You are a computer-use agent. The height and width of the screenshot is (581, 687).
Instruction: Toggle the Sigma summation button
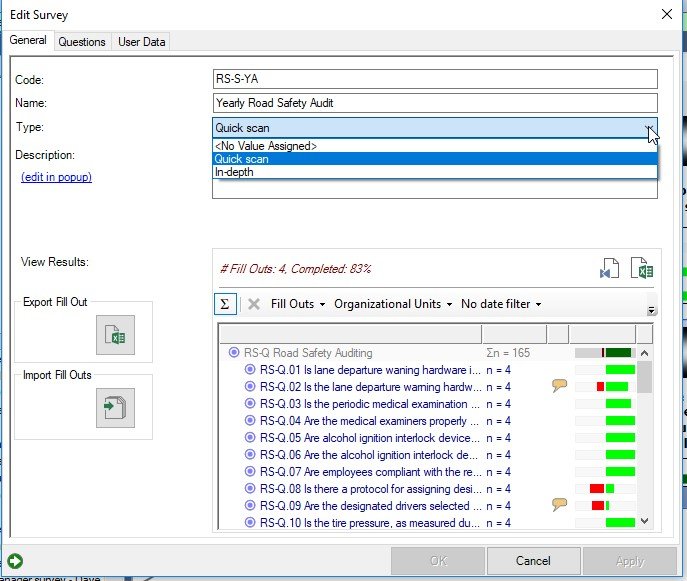coord(225,304)
